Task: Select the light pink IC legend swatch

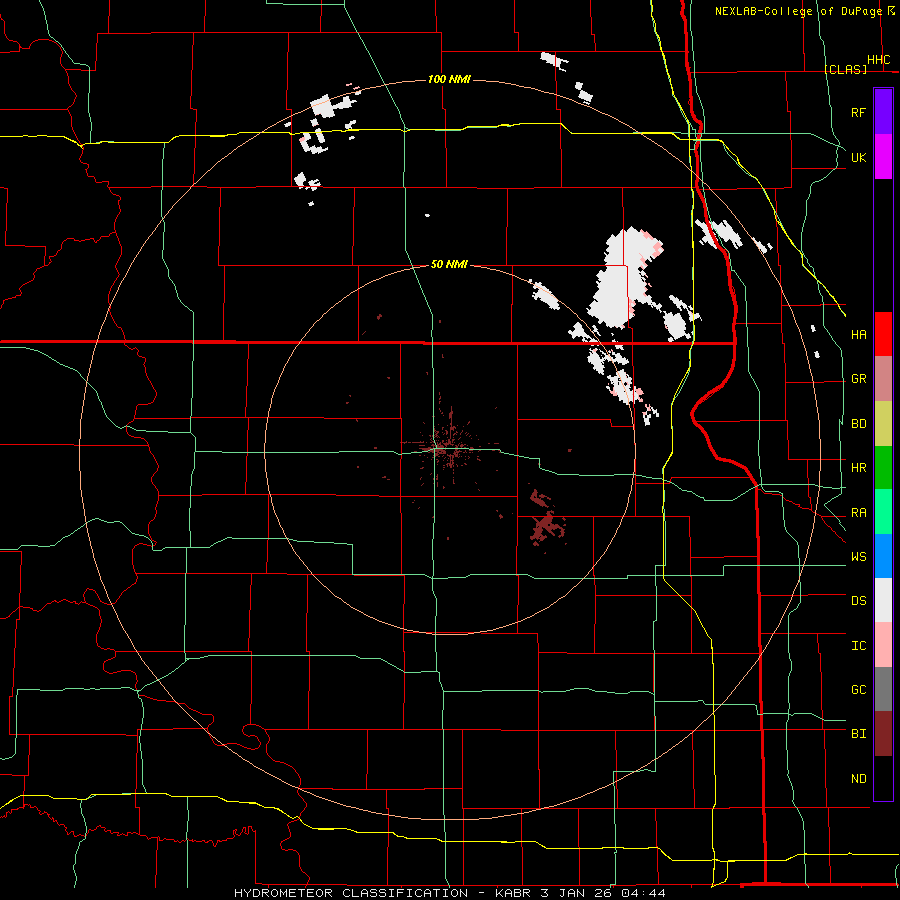Action: click(x=883, y=645)
